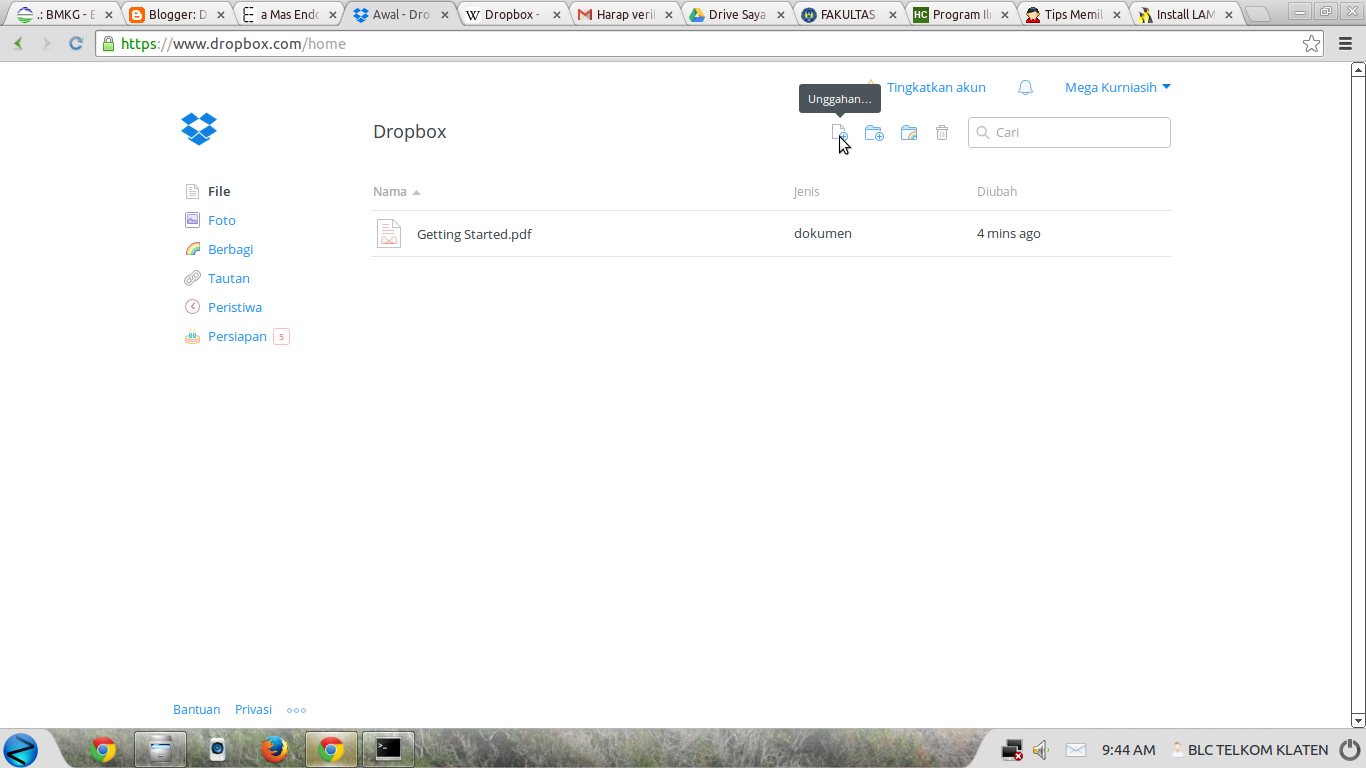
Task: Open the footer more-options dots
Action: pyautogui.click(x=296, y=710)
